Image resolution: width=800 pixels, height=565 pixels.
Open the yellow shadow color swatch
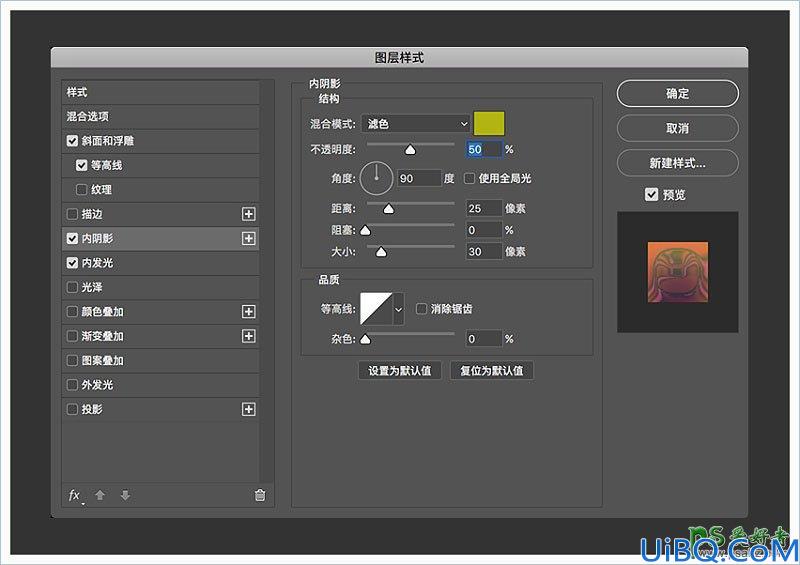click(x=489, y=124)
